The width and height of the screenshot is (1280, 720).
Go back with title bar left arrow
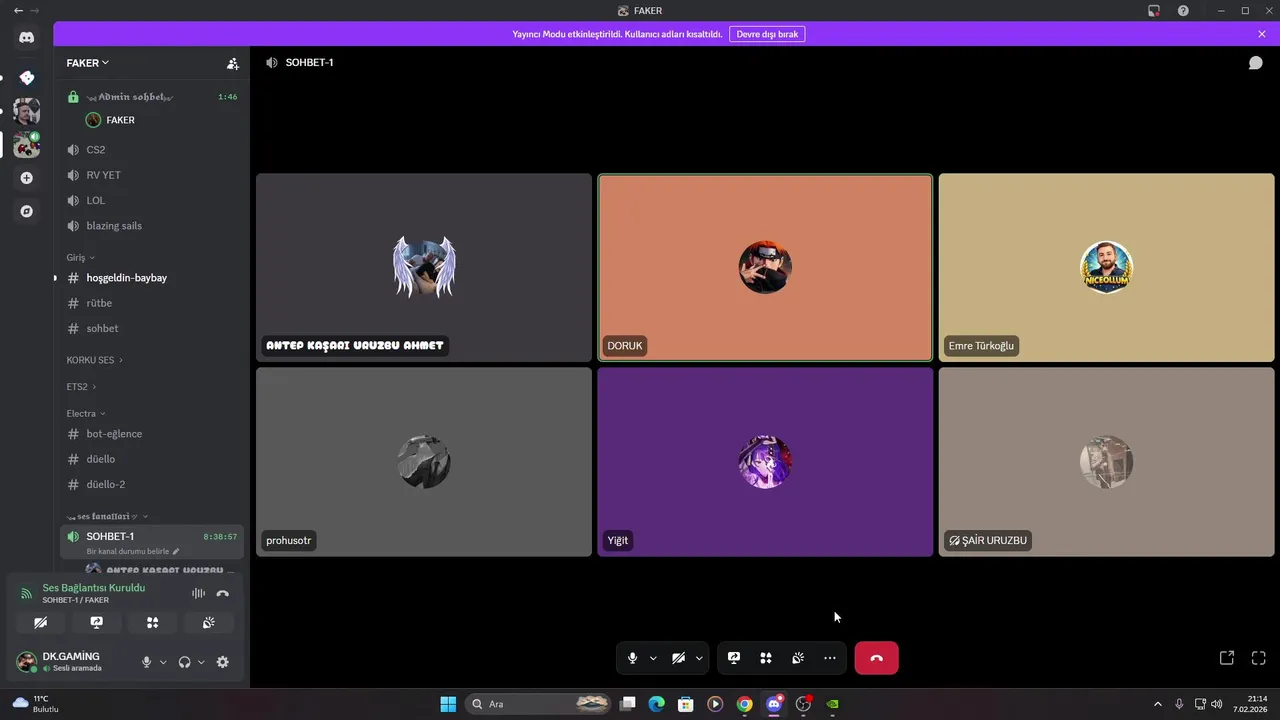[x=18, y=11]
